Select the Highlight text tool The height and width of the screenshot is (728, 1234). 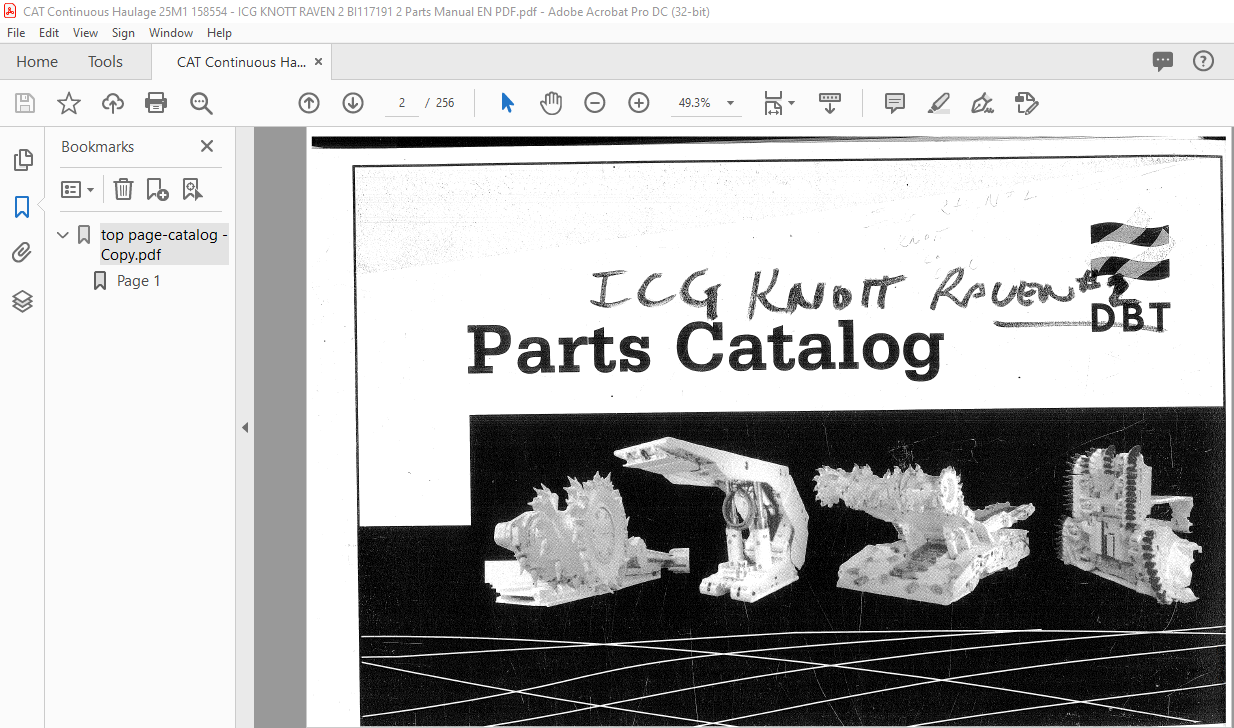pos(938,103)
